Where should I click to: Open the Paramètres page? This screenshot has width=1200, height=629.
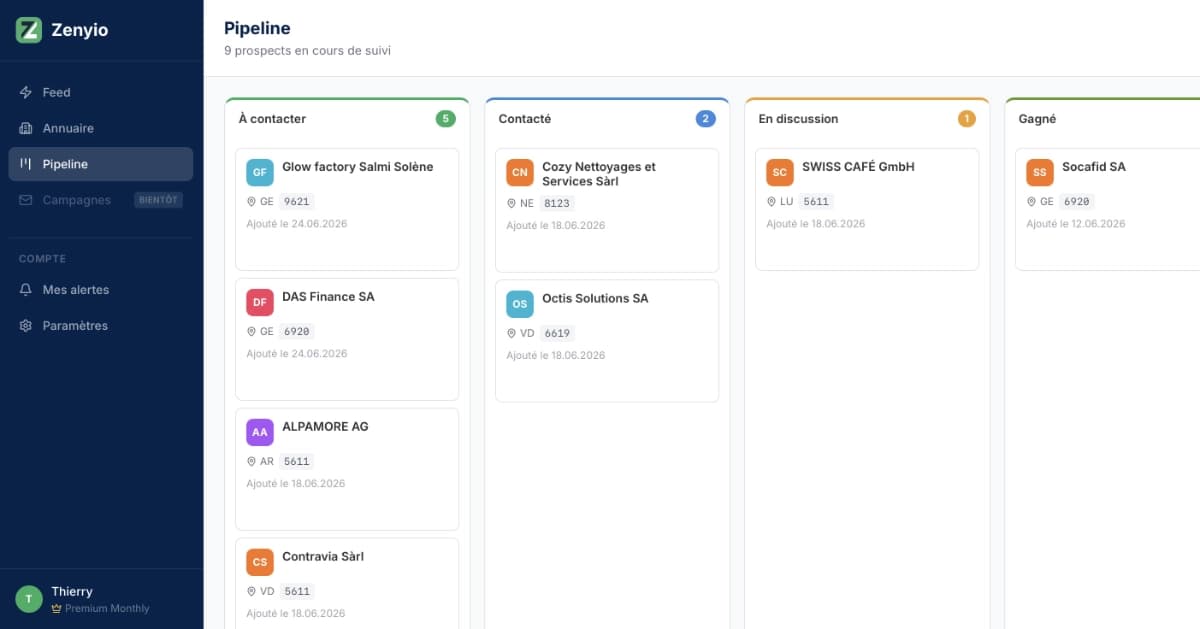click(101, 326)
